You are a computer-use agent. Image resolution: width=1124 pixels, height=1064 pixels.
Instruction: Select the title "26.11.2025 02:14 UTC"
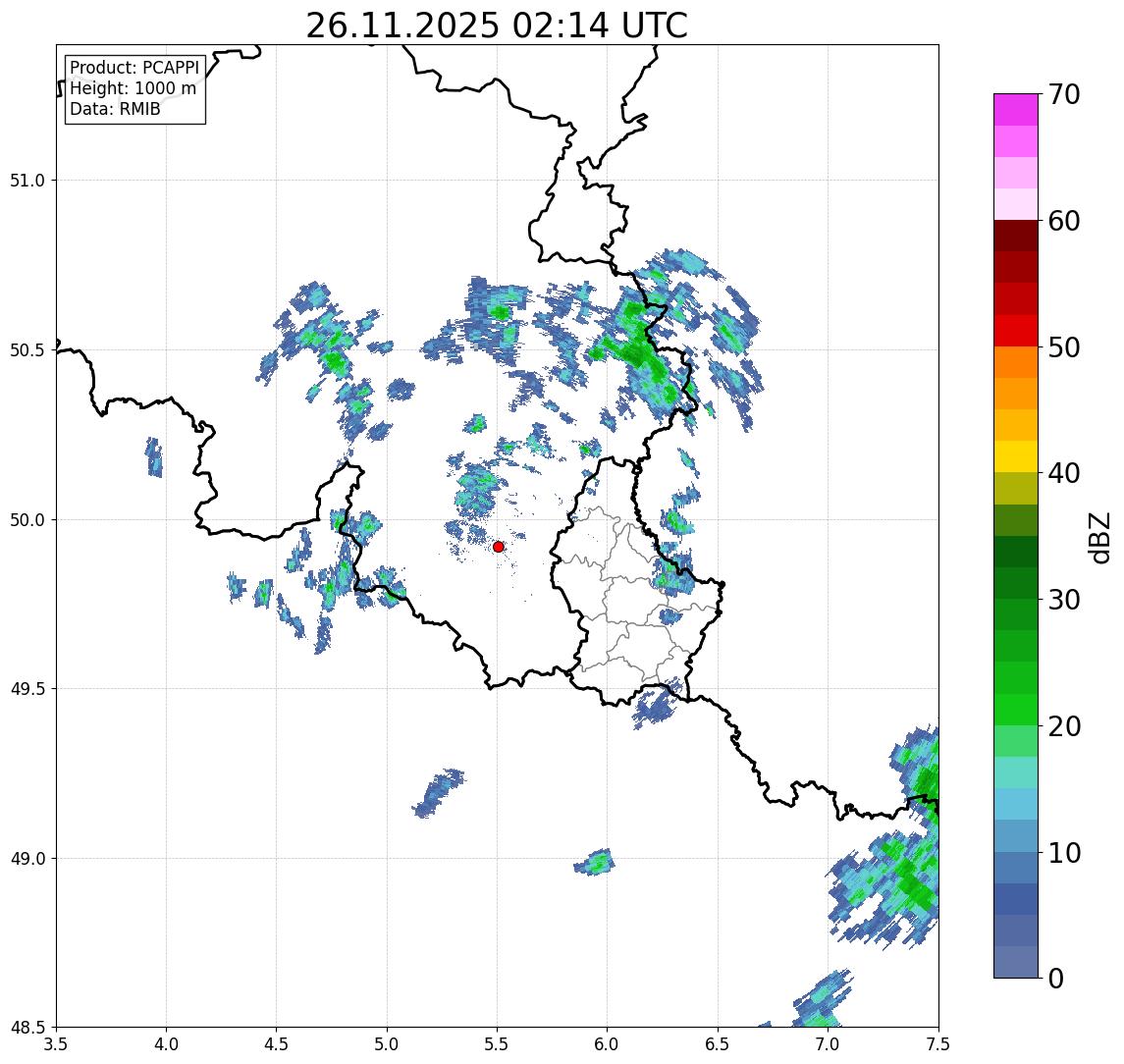pos(497,26)
